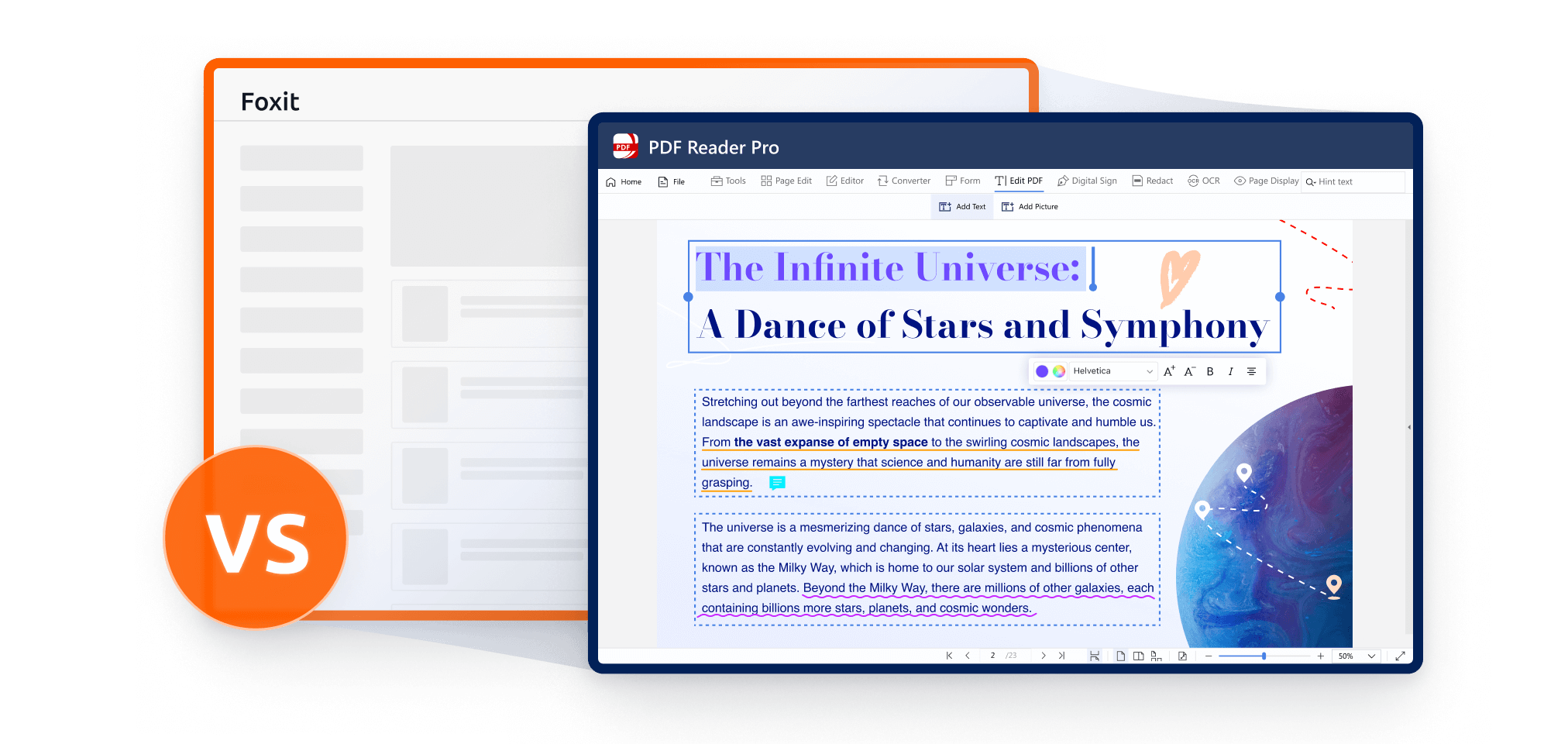Select two-page view
The height and width of the screenshot is (744, 1568).
tap(1138, 656)
